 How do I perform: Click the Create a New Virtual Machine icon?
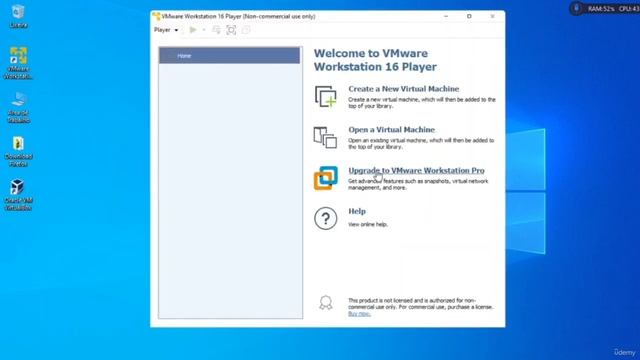click(325, 97)
